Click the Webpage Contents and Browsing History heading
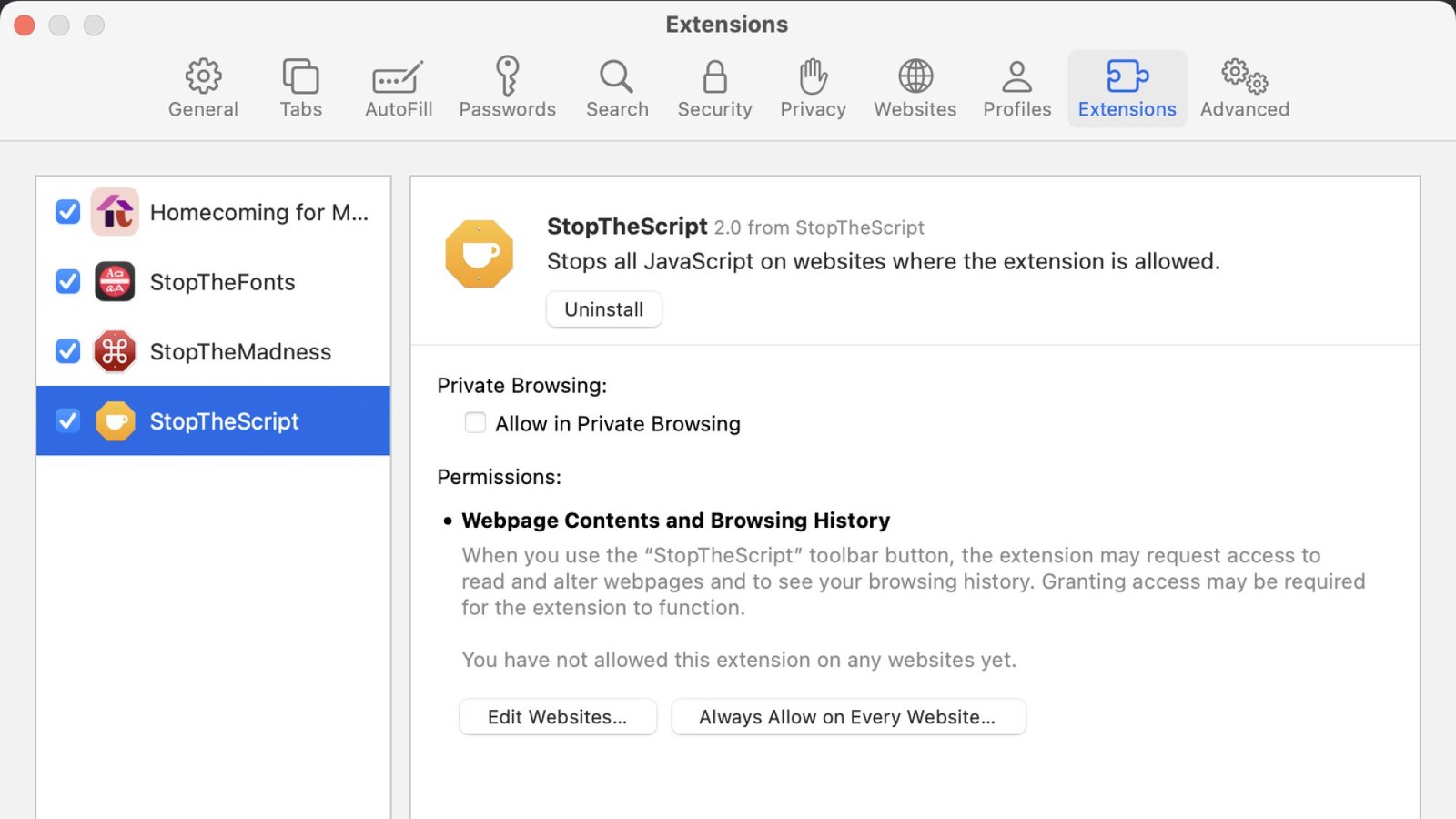 676,521
